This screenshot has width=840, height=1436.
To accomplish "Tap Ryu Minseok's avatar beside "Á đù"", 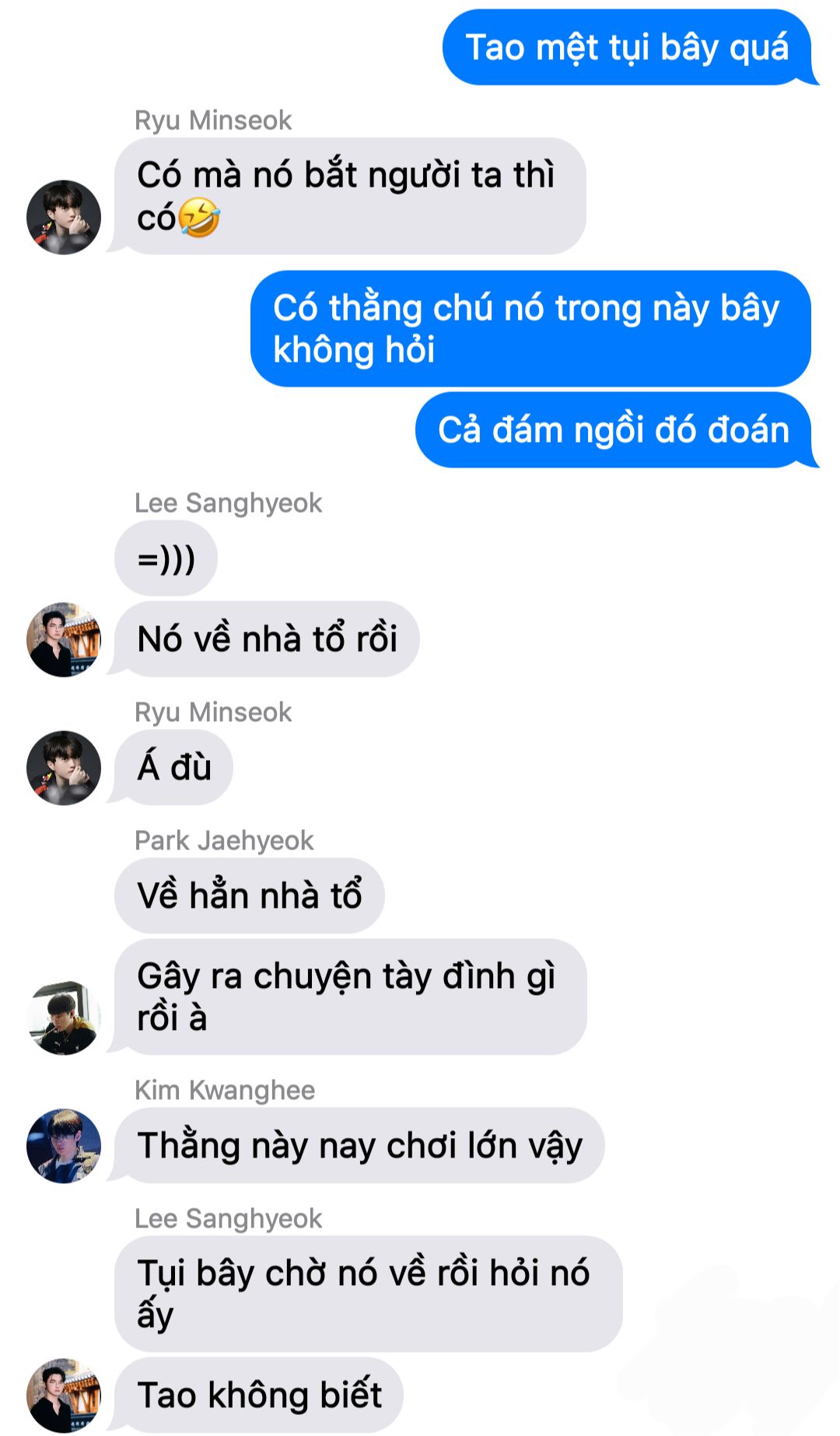I will 64,767.
